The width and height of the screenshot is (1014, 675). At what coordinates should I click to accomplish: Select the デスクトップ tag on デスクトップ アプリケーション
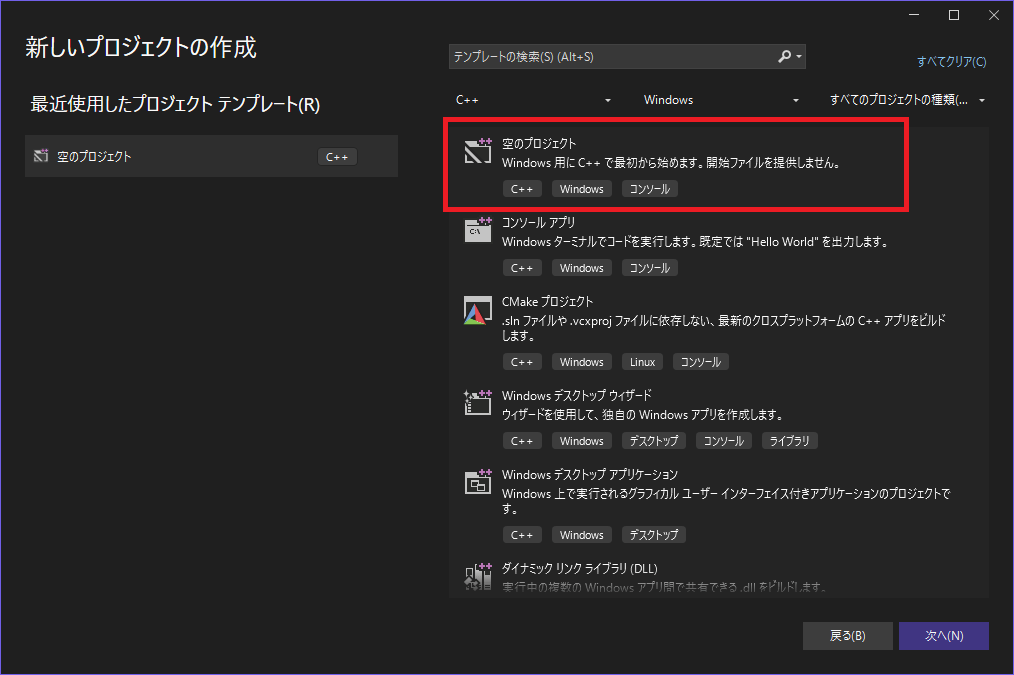pyautogui.click(x=653, y=534)
